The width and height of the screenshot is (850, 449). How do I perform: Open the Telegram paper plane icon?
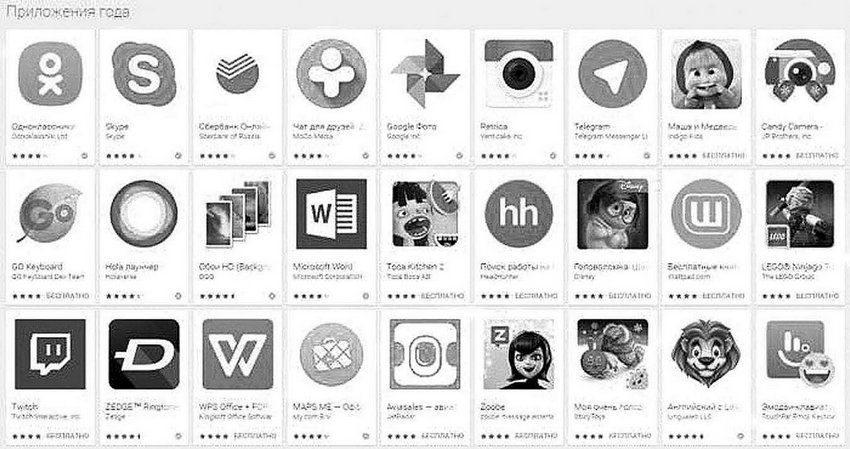(613, 74)
